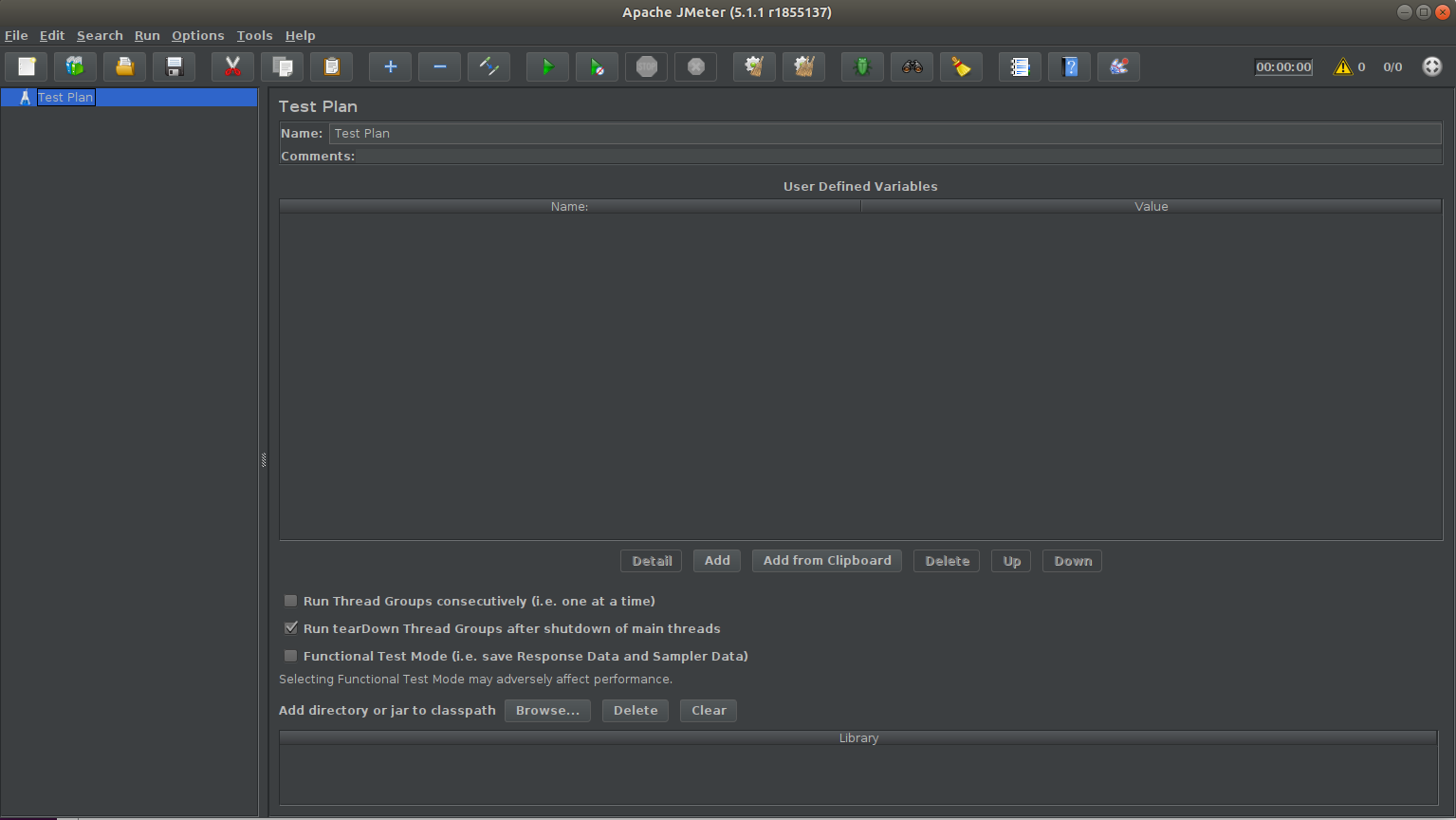Viewport: 1456px width, 820px height.
Task: Click the 00:00:00 elapsed timer
Action: (1283, 66)
